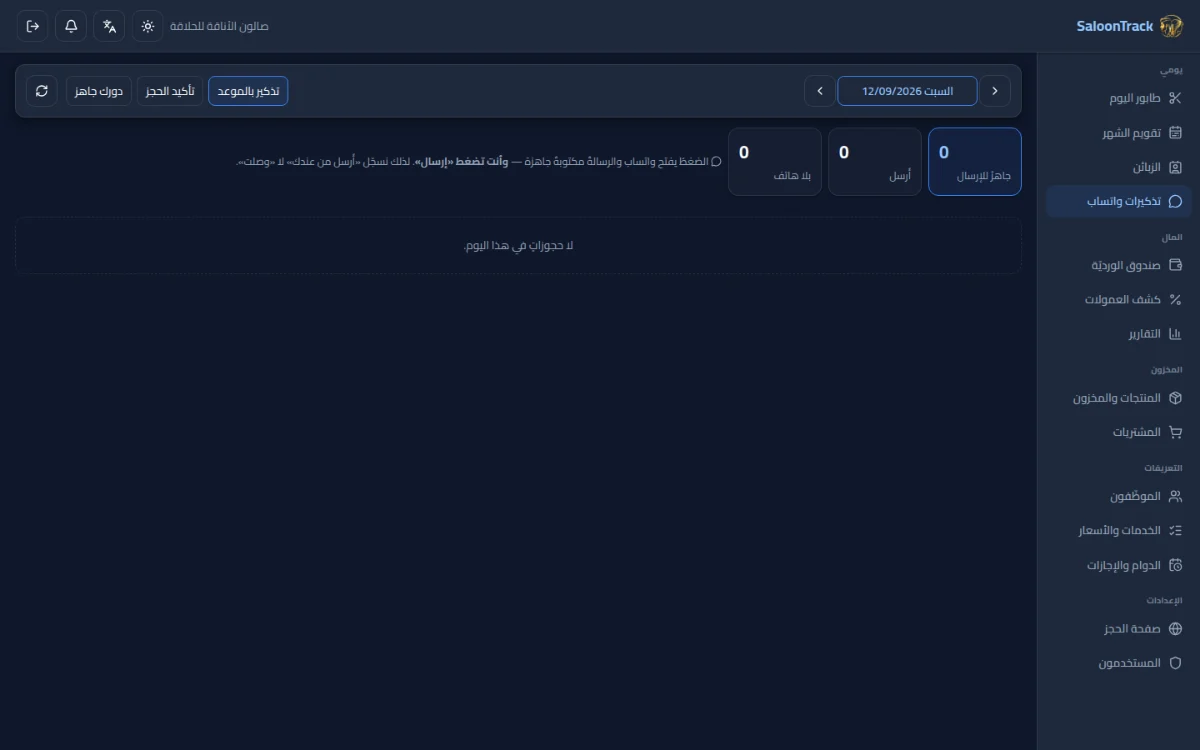Viewport: 1200px width, 750px height.
Task: Open صندوق الوردية shift cashbox
Action: (x=1119, y=265)
